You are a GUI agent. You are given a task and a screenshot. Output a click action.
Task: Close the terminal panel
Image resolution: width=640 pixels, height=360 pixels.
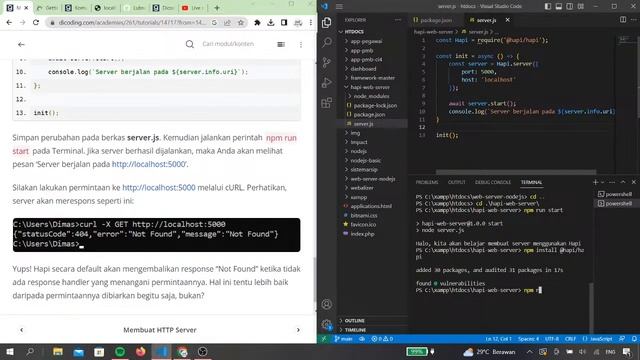coord(633,182)
